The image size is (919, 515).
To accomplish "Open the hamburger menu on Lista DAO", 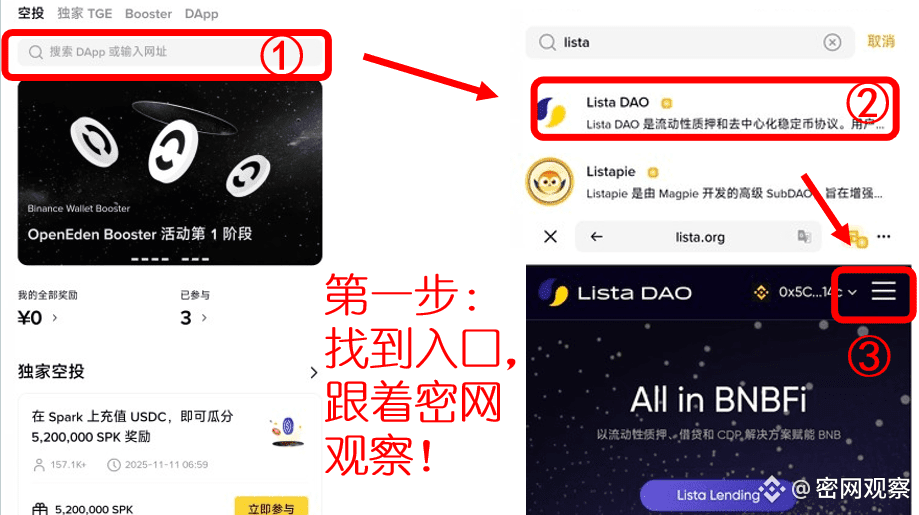I will click(x=883, y=291).
